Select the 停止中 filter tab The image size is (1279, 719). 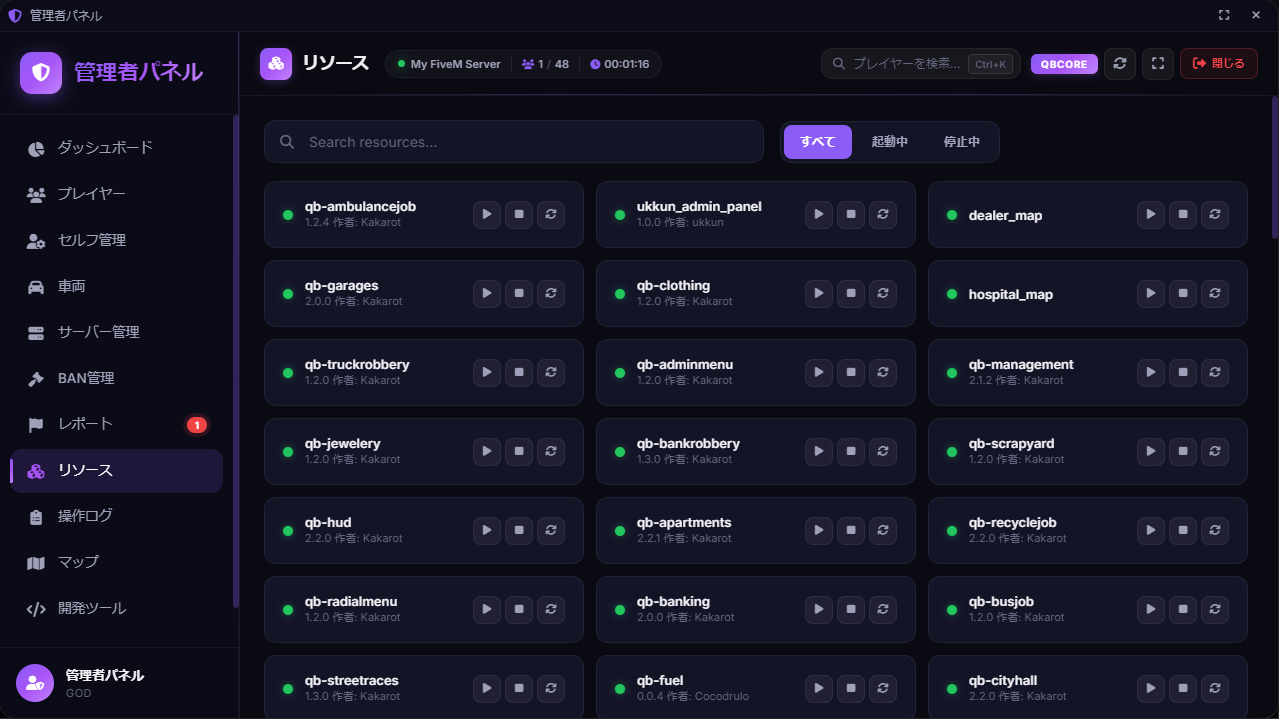click(x=962, y=142)
